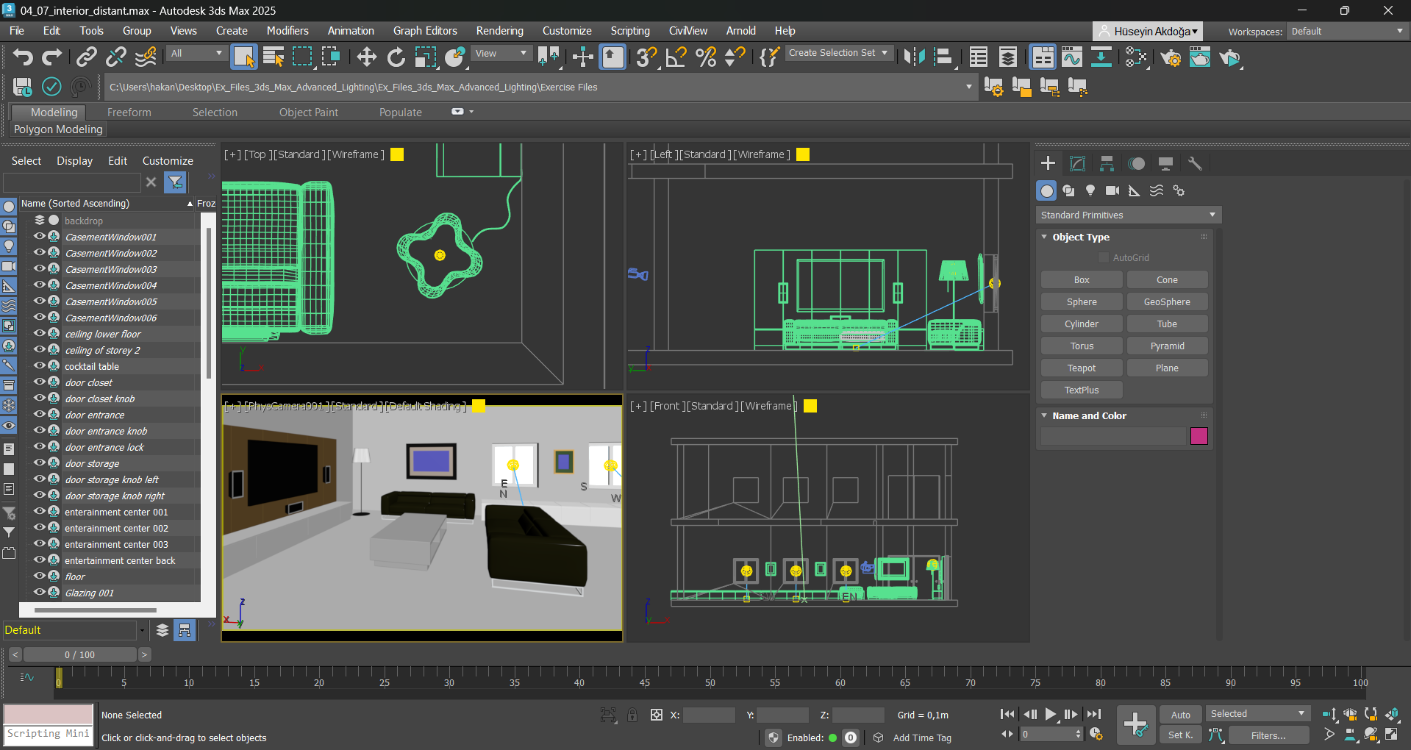The width and height of the screenshot is (1411, 750).
Task: Click the Sphere primitive button
Action: 1081,302
